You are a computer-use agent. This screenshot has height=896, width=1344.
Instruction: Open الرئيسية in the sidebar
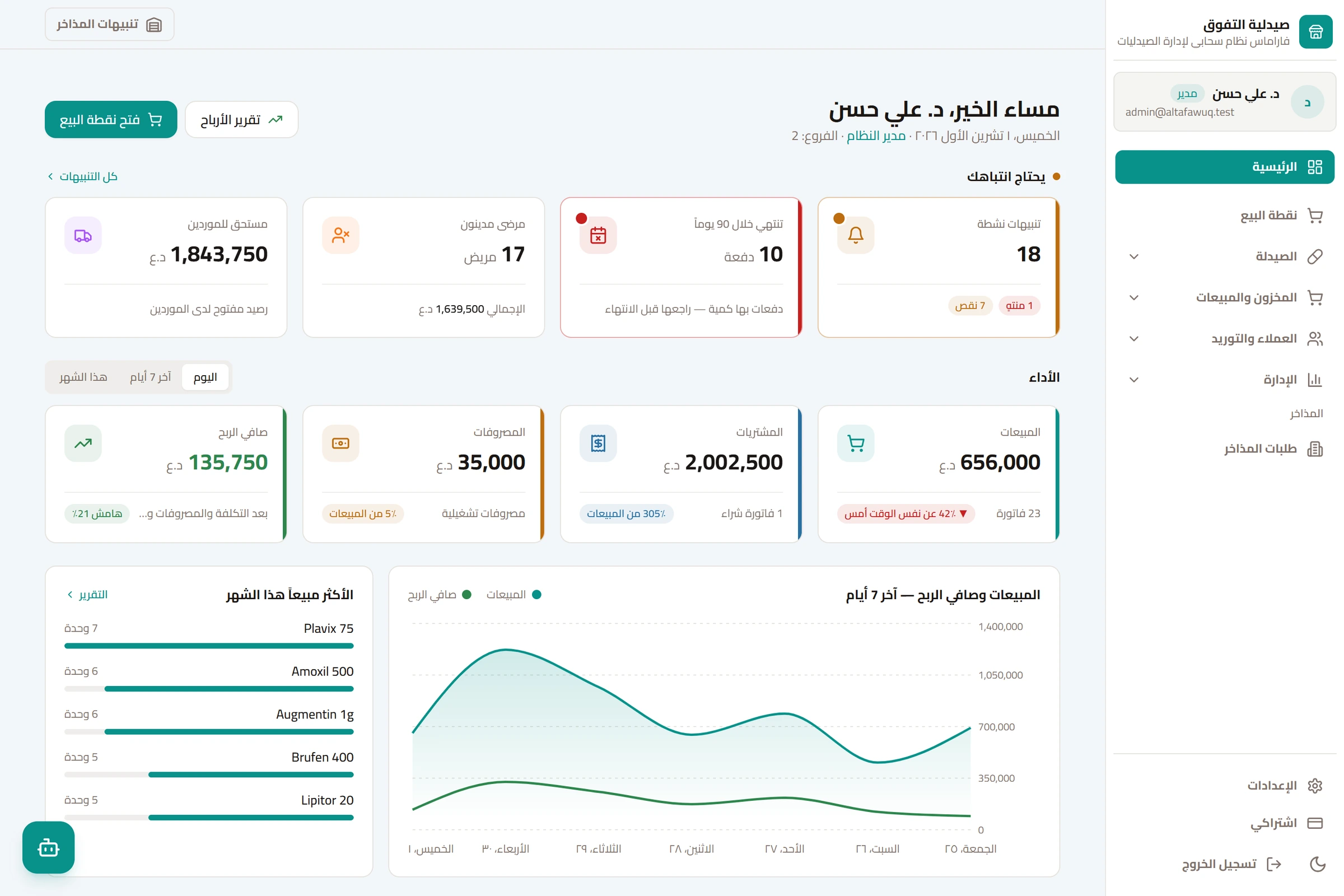(1225, 167)
